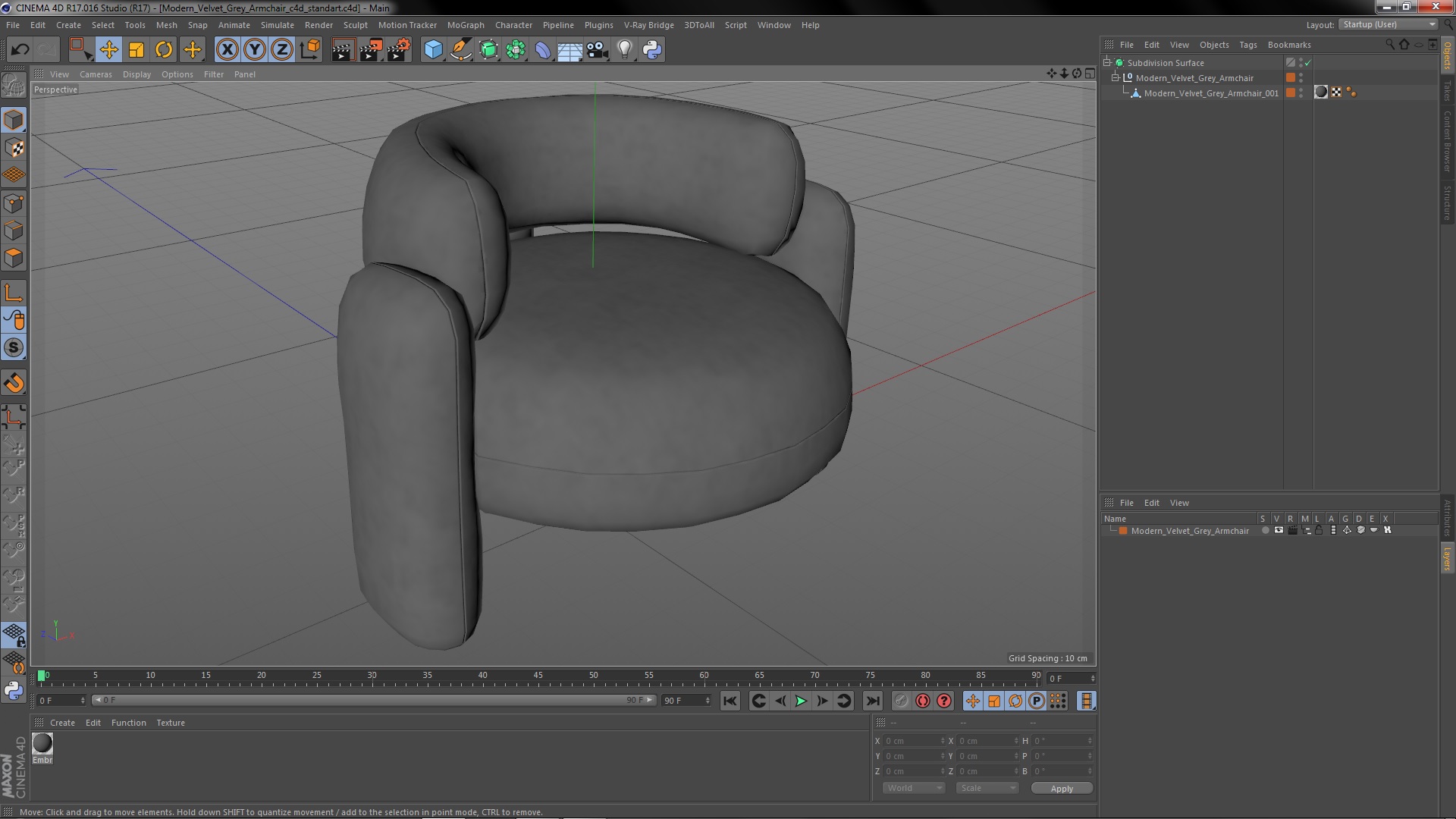This screenshot has height=819, width=1456.
Task: Click the Undo arrow icon
Action: click(x=20, y=50)
